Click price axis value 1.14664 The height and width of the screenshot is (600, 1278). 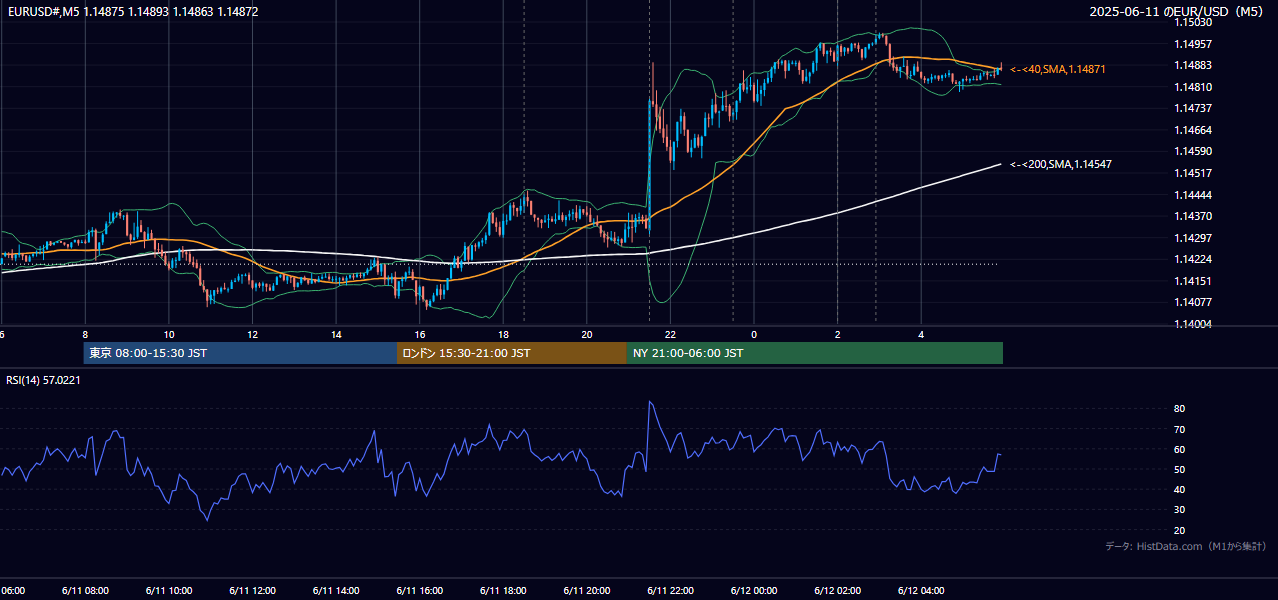(1193, 130)
